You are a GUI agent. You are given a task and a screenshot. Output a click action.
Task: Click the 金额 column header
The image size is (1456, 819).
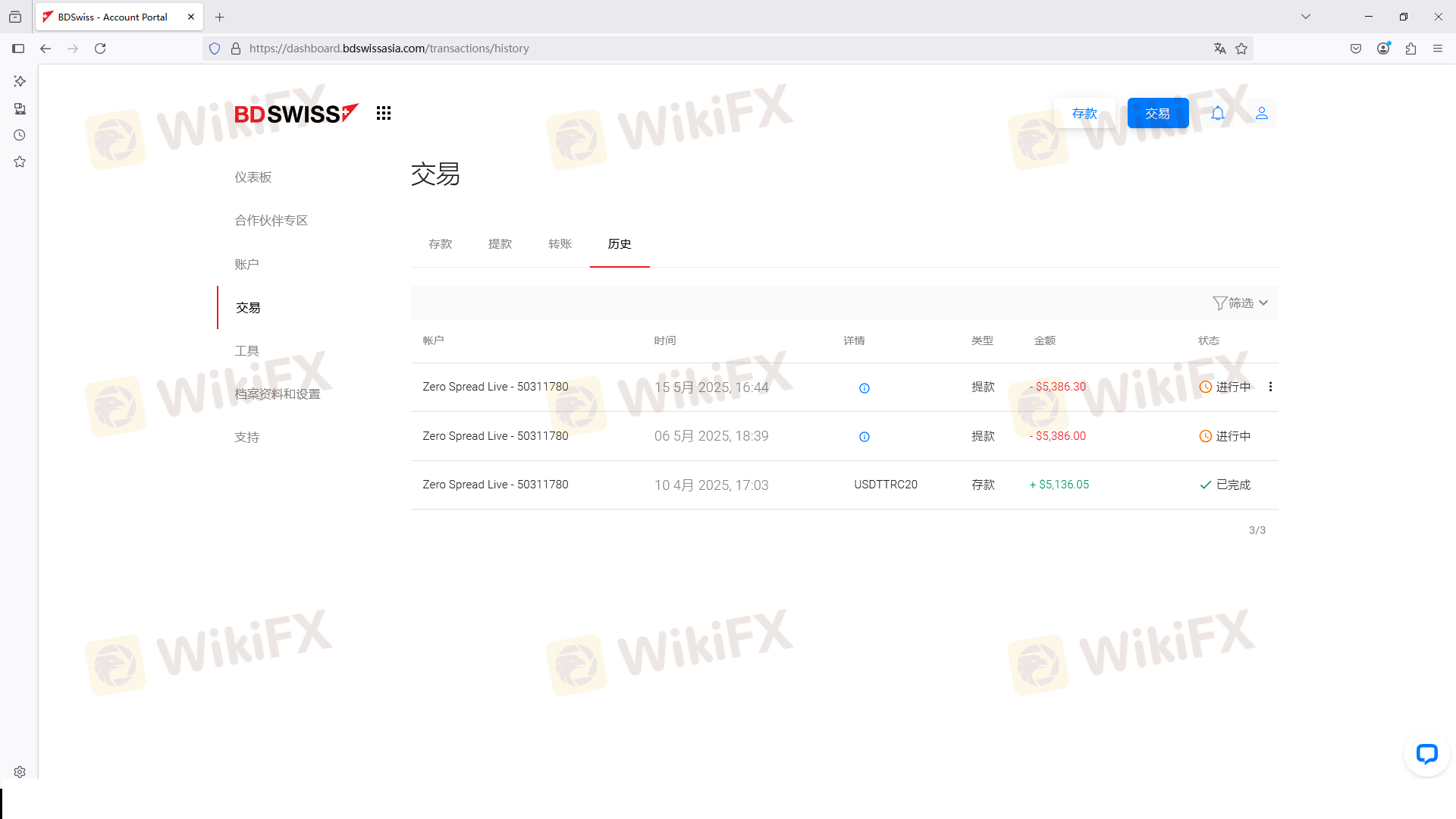click(1045, 340)
